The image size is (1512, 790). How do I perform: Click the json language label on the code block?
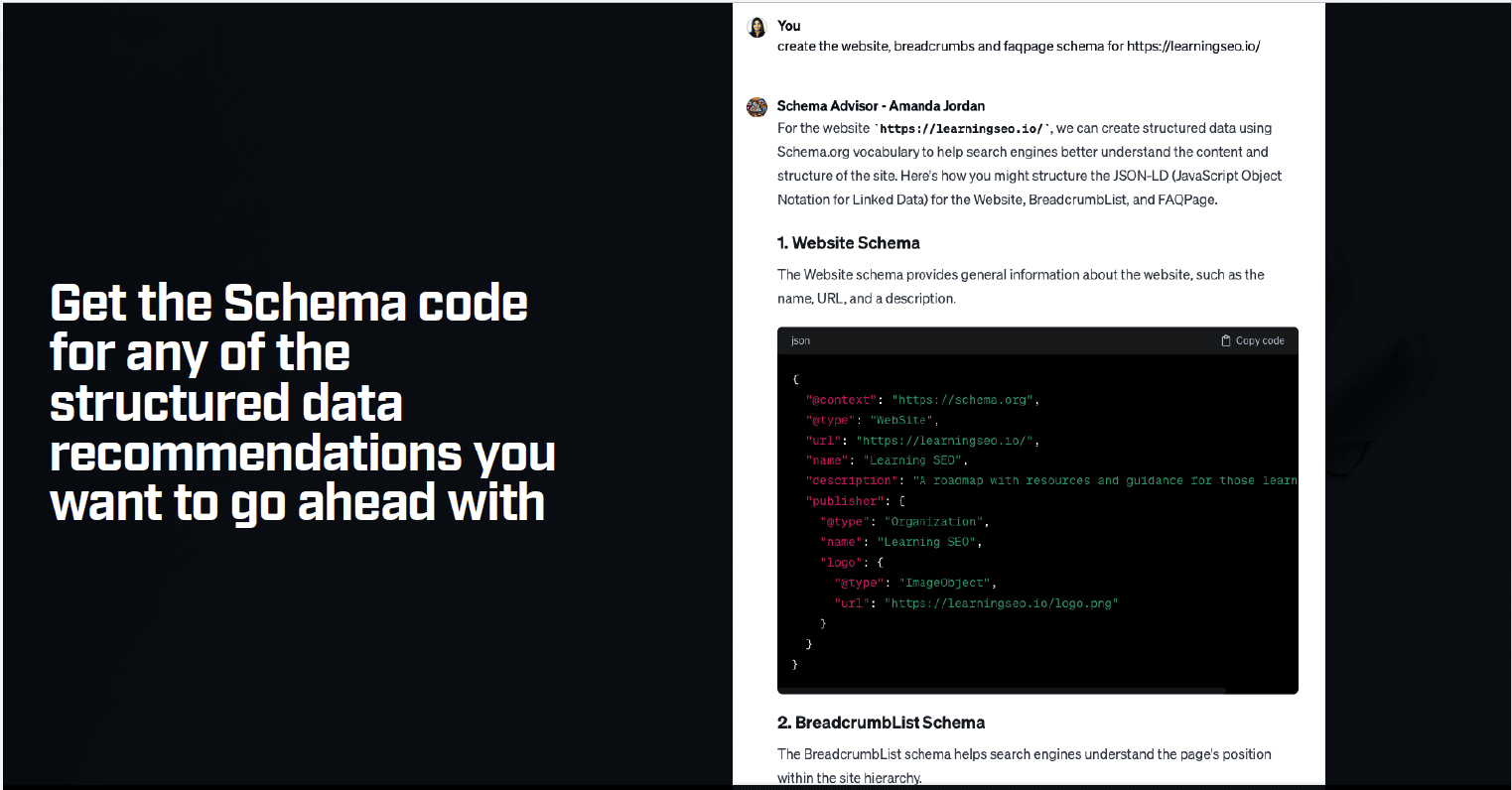pyautogui.click(x=799, y=339)
